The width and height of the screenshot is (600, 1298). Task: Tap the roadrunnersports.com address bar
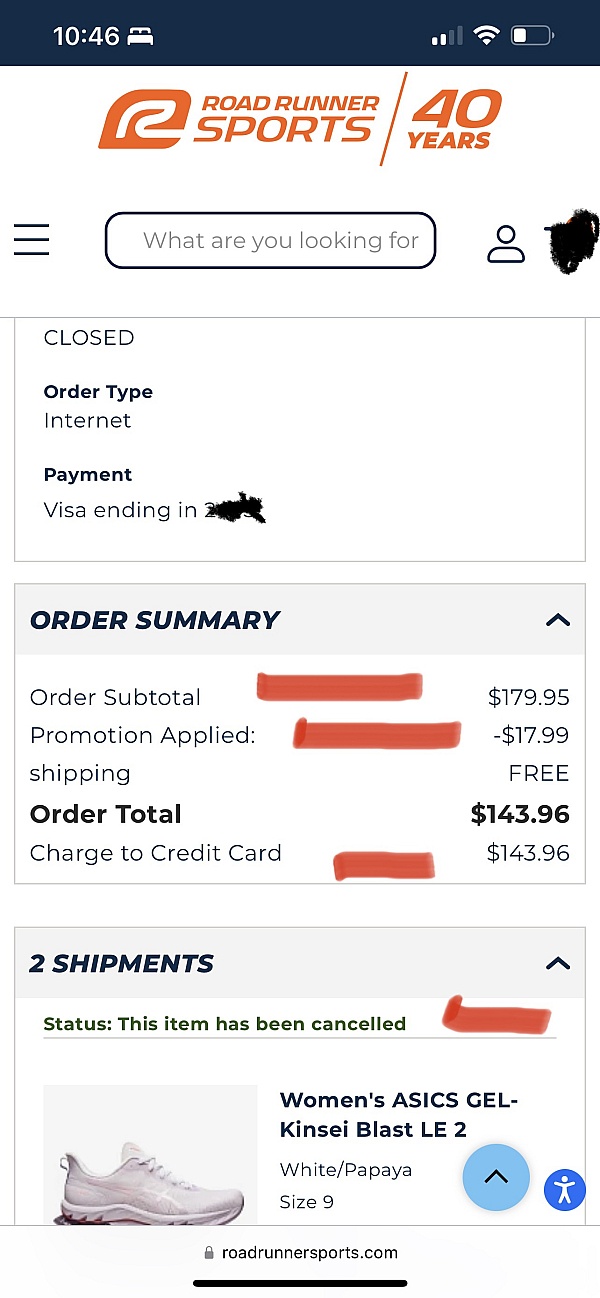coord(300,1252)
